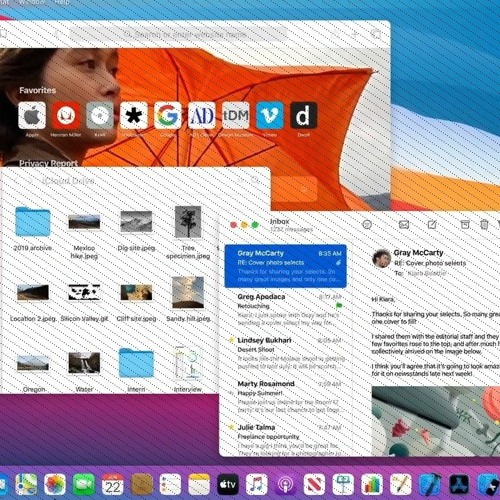Viewport: 500px width, 500px height.
Task: Open Calendar showing 22 in Dock
Action: (113, 484)
